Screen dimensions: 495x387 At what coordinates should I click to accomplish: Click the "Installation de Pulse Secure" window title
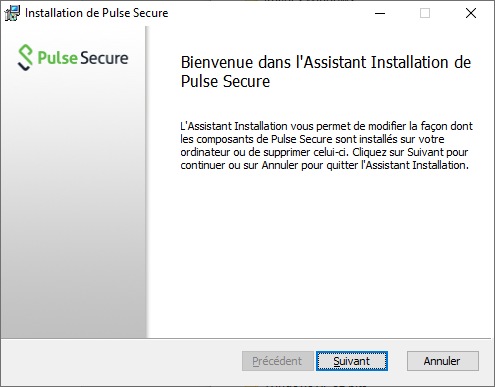(97, 13)
